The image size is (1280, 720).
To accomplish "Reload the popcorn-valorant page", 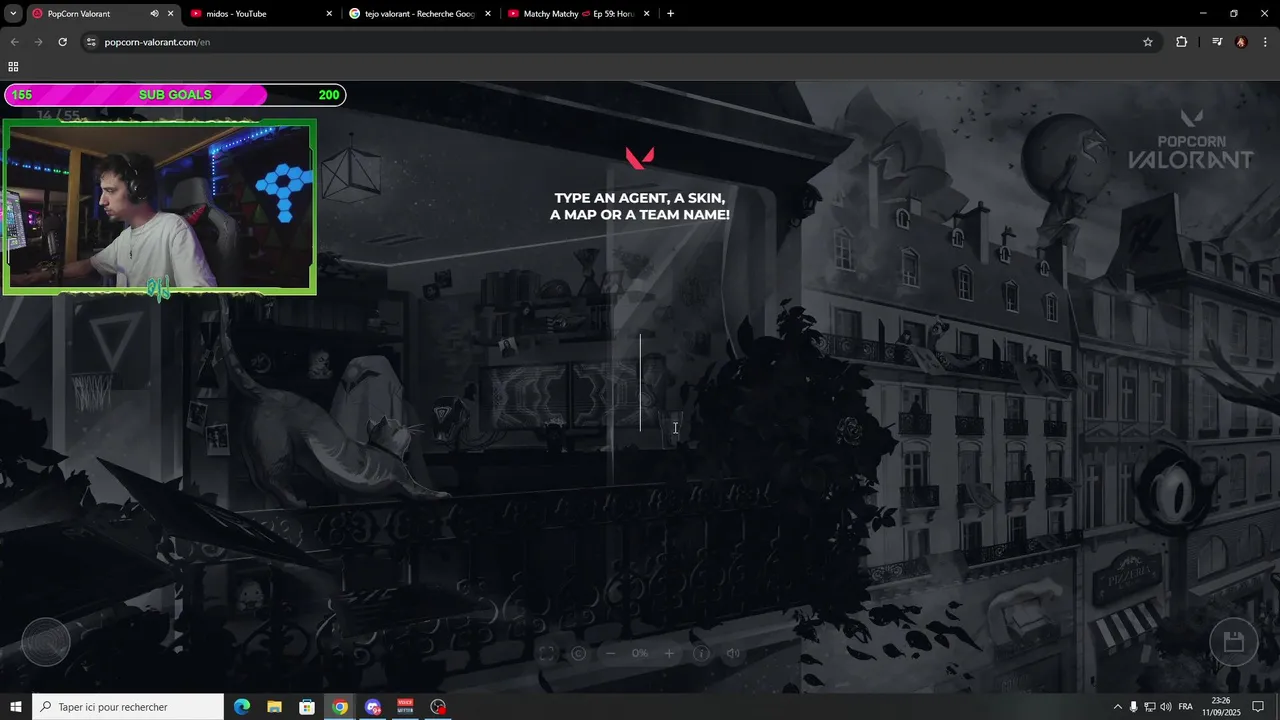I will (x=62, y=42).
